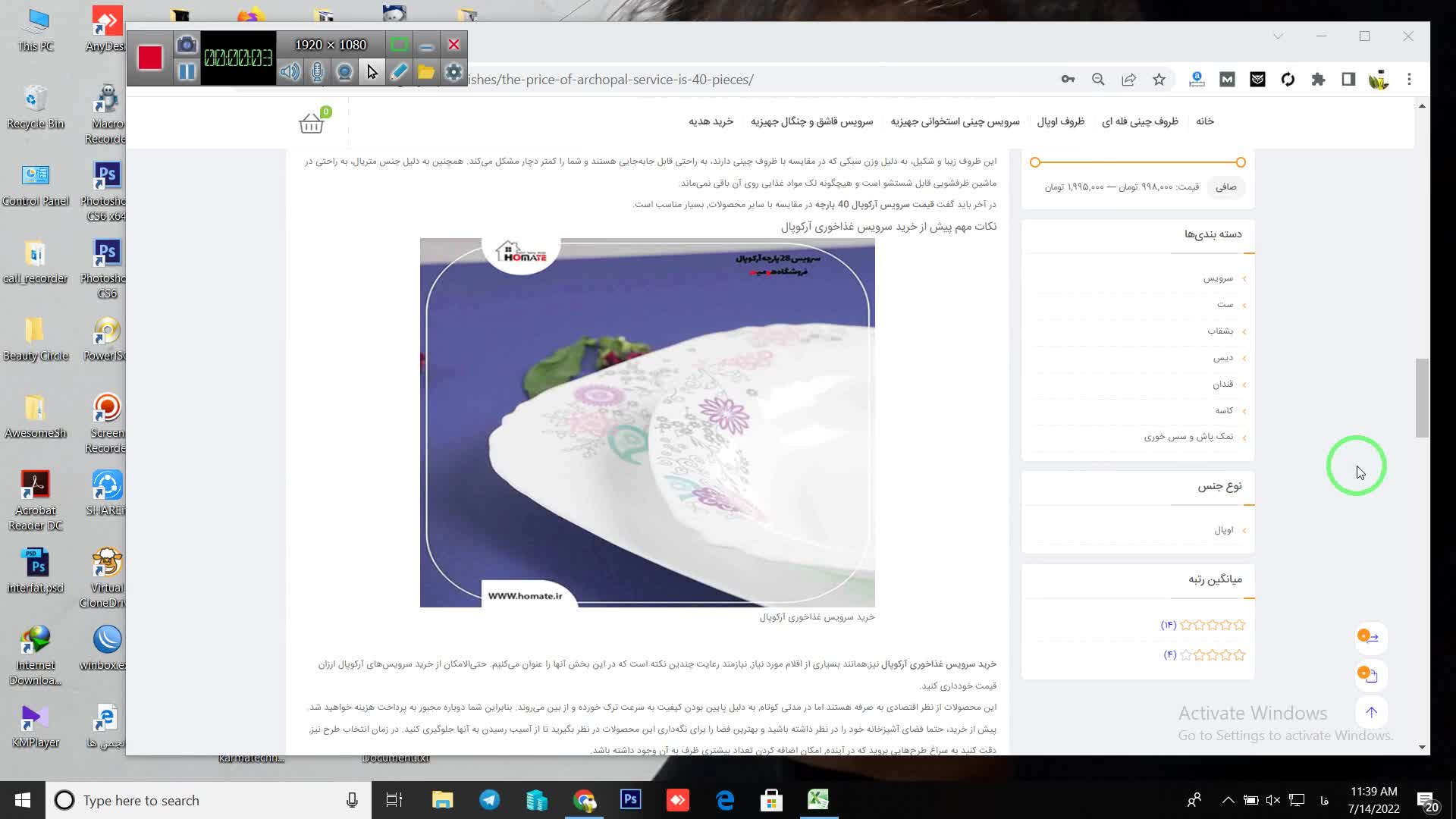Open the ظروف اوپال menu item

[1060, 121]
